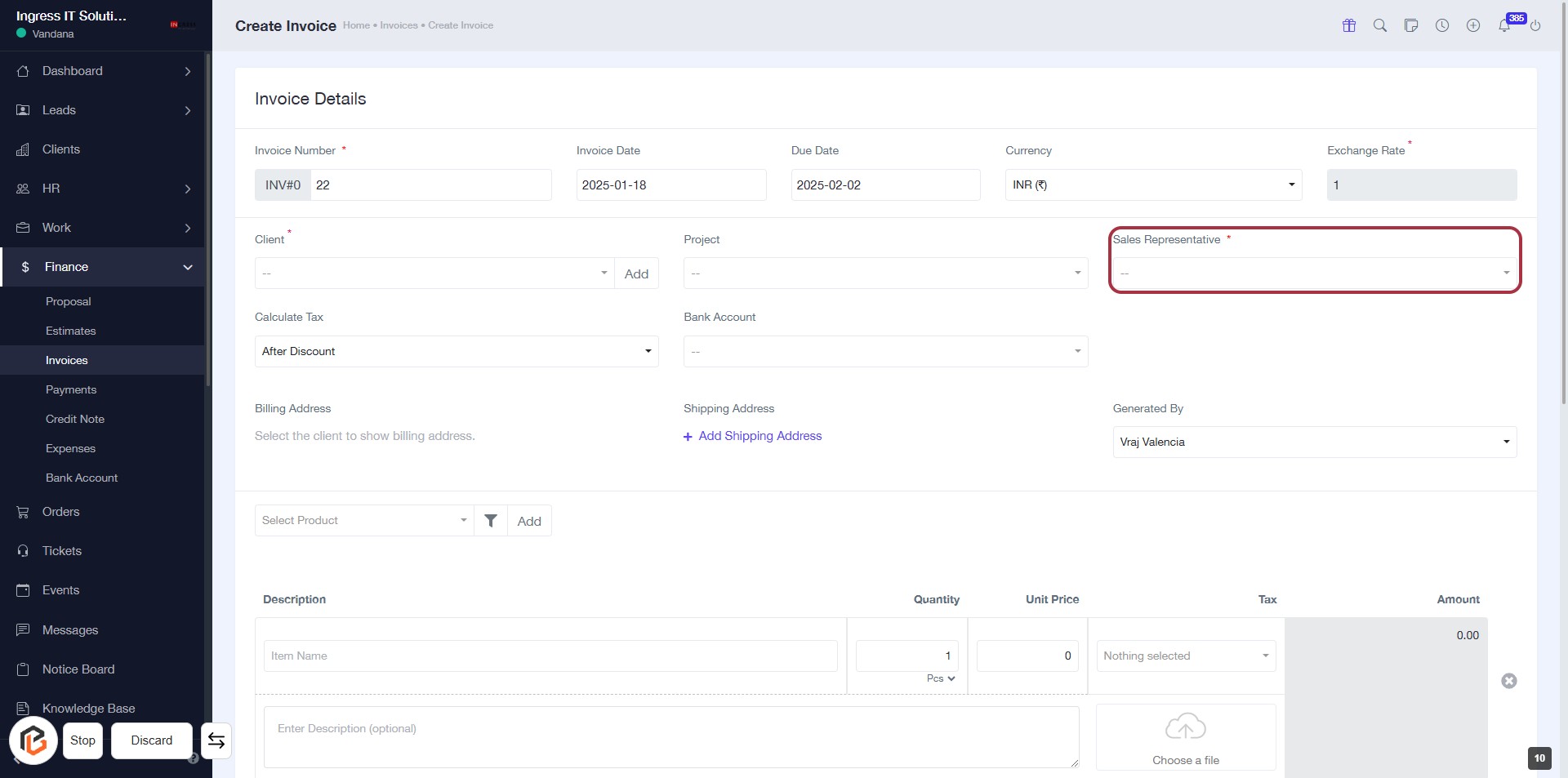Viewport: 1568px width, 778px height.
Task: Open the Currency dropdown
Action: coord(1152,185)
